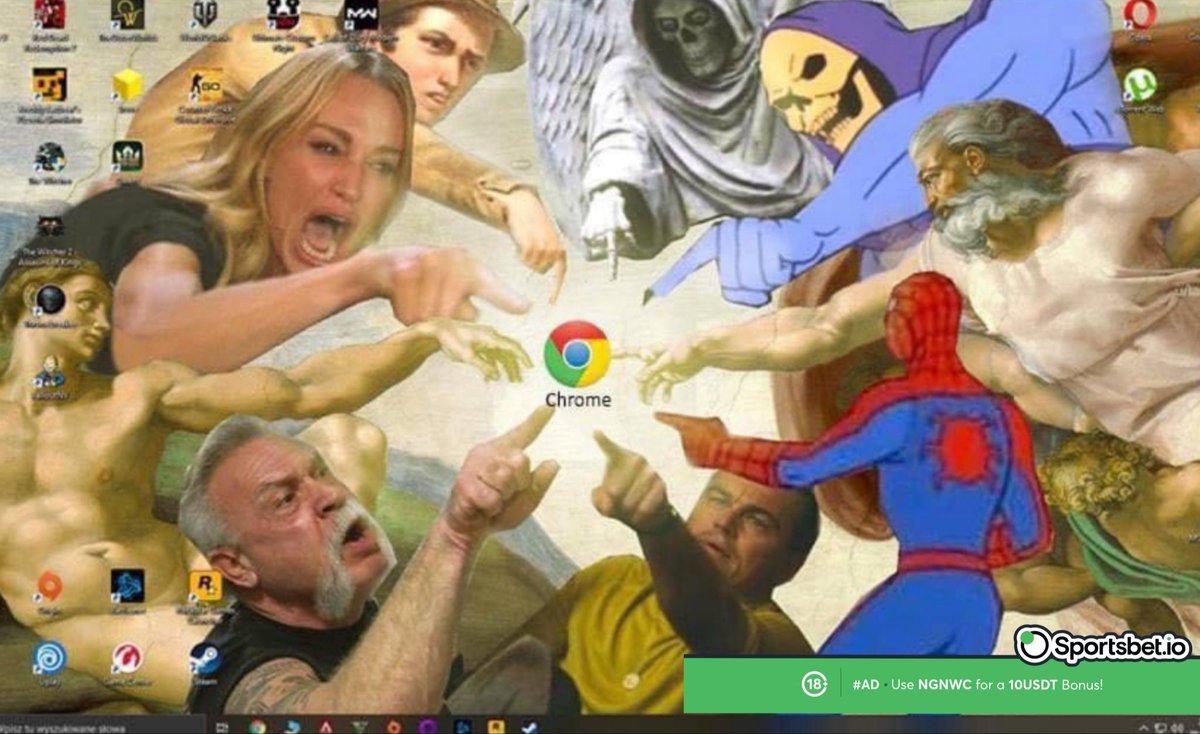The height and width of the screenshot is (734, 1200).
Task: Open the Wargaming Game Center desktop shortcut
Action: coord(127,657)
